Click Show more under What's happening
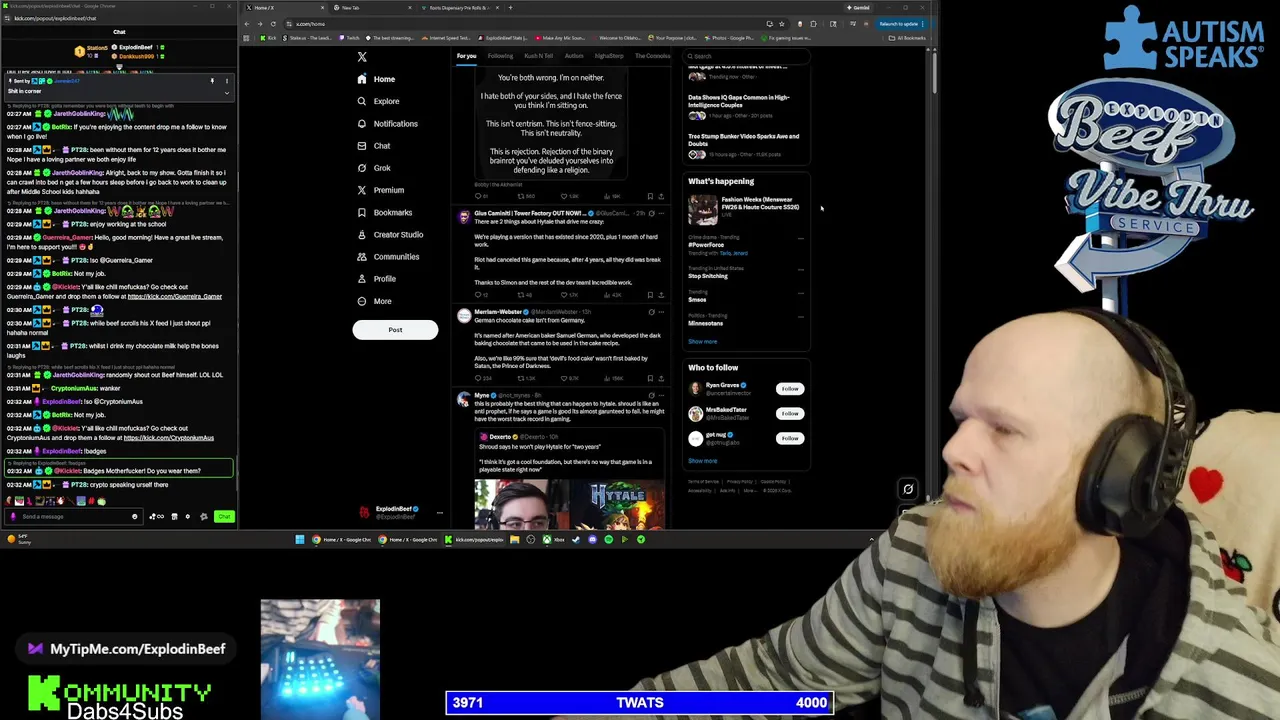 702,342
